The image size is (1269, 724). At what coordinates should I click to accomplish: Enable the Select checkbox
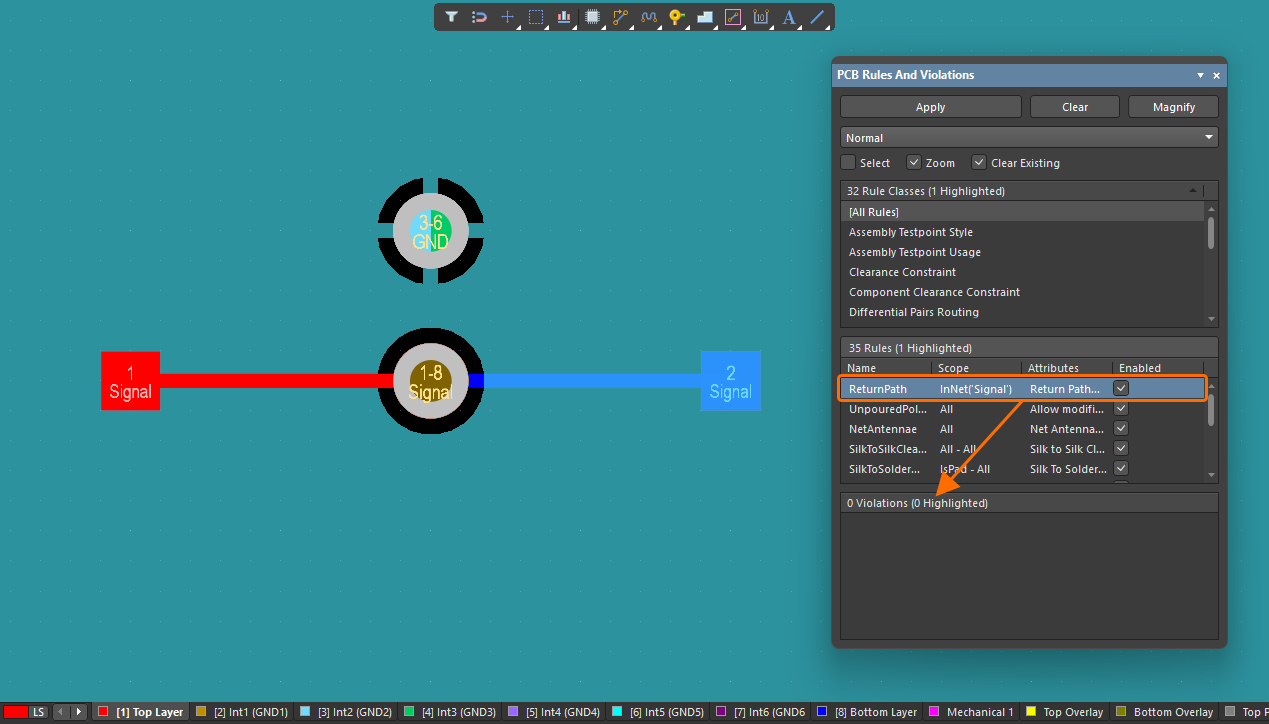click(848, 163)
